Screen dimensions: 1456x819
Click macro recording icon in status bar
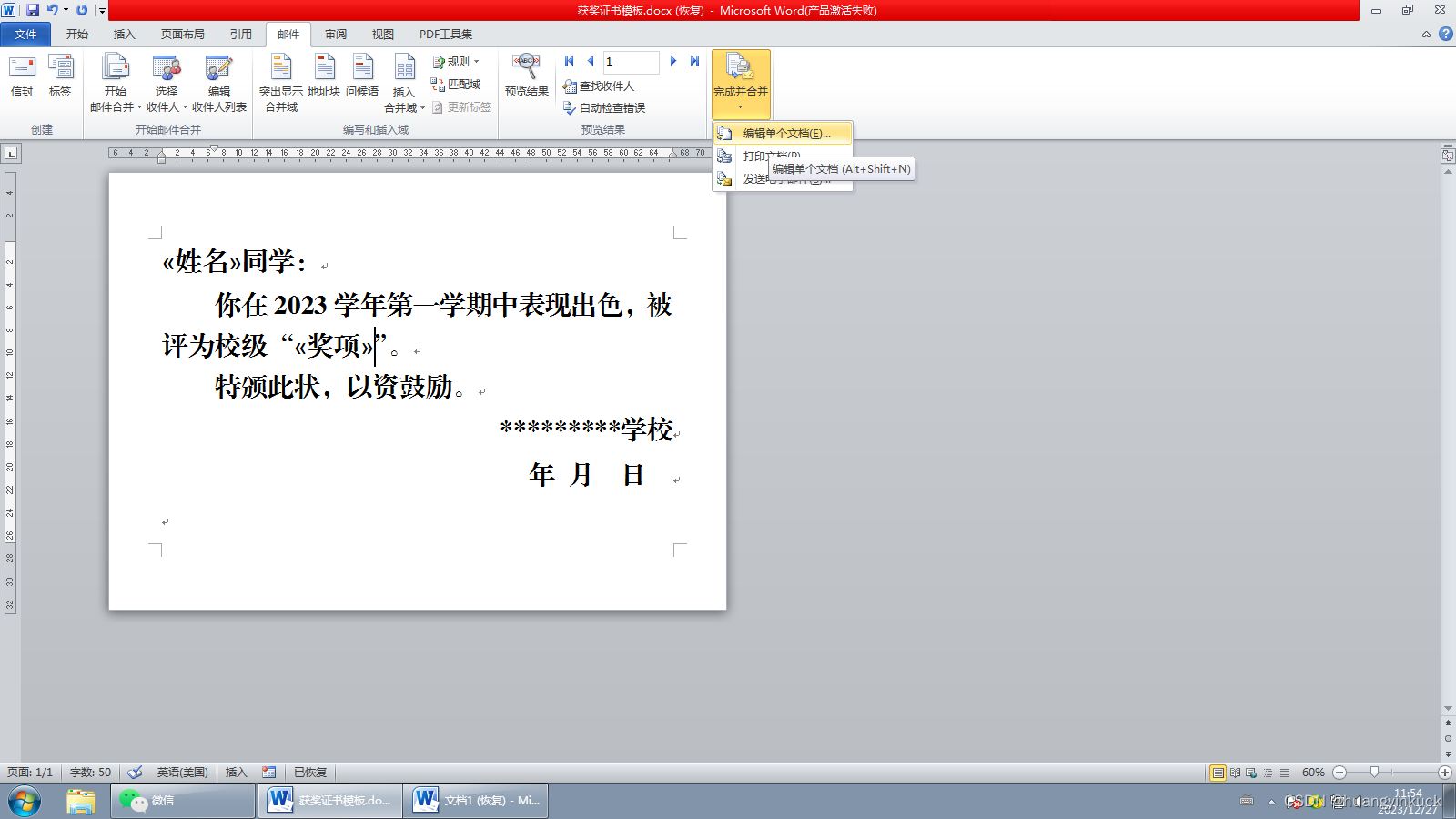click(x=269, y=773)
